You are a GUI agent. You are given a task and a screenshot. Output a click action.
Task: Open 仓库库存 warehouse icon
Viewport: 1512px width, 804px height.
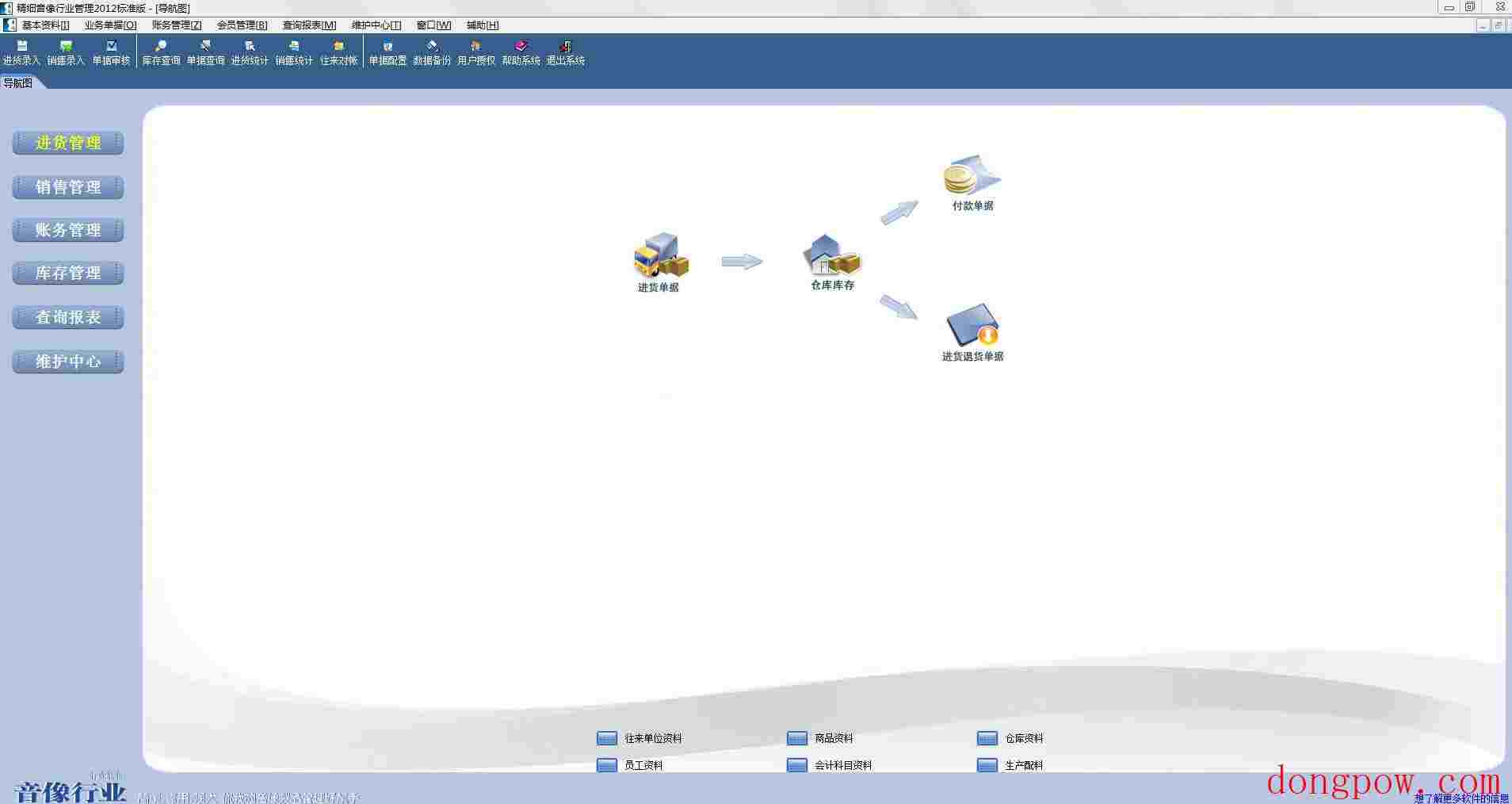coord(832,255)
